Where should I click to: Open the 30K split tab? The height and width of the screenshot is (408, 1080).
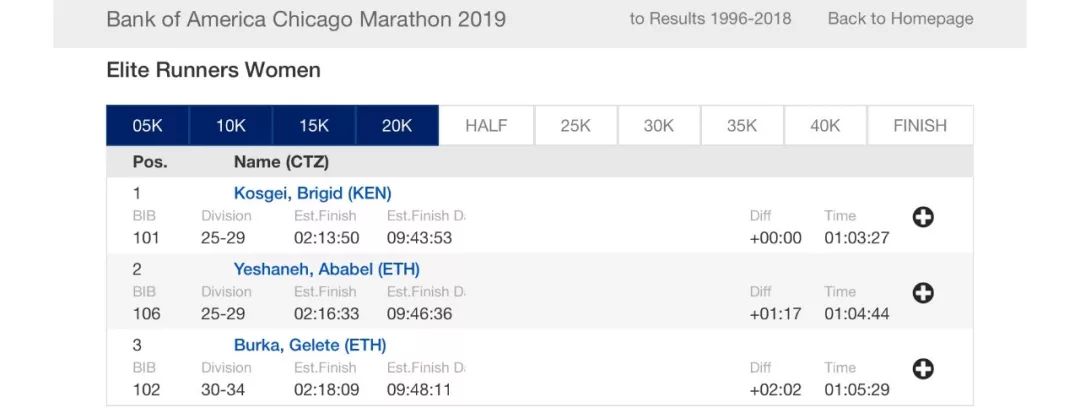pos(659,126)
